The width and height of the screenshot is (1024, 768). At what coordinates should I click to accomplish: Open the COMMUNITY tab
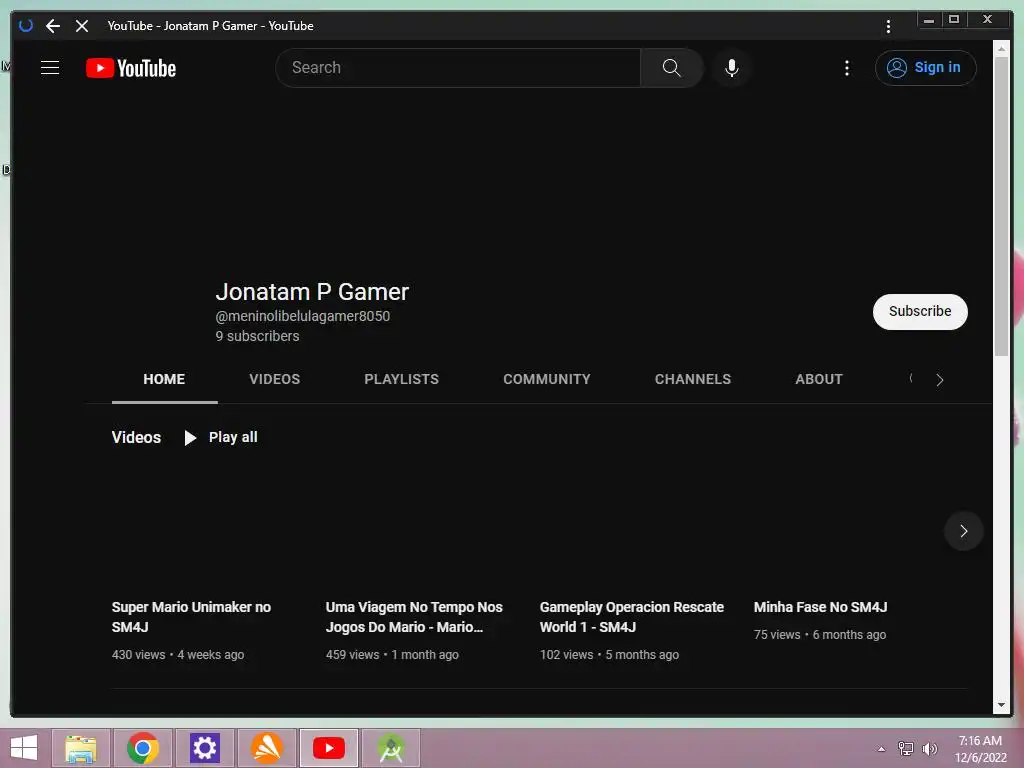(x=547, y=379)
